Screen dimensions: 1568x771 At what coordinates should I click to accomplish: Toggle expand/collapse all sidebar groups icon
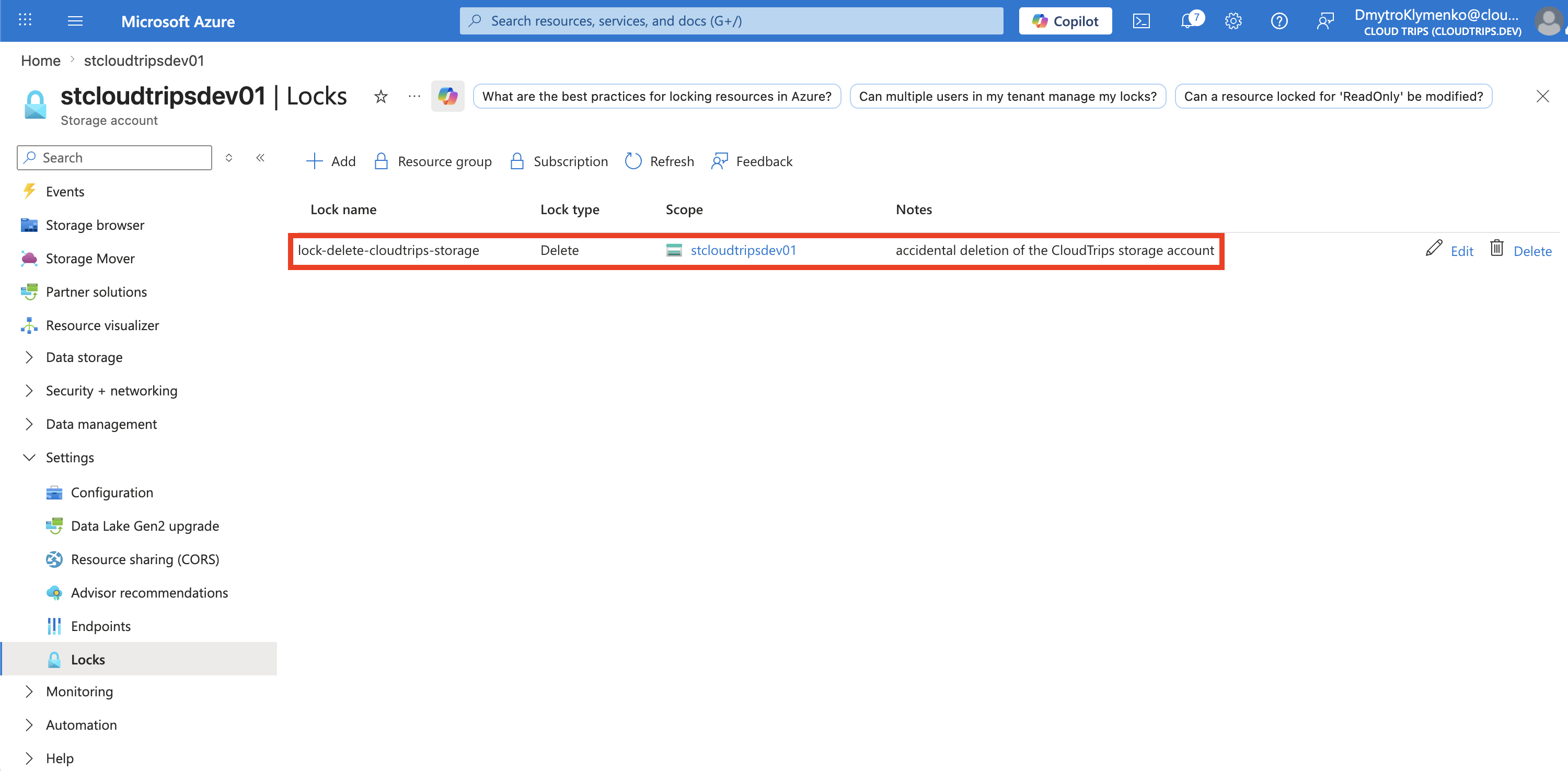[229, 158]
